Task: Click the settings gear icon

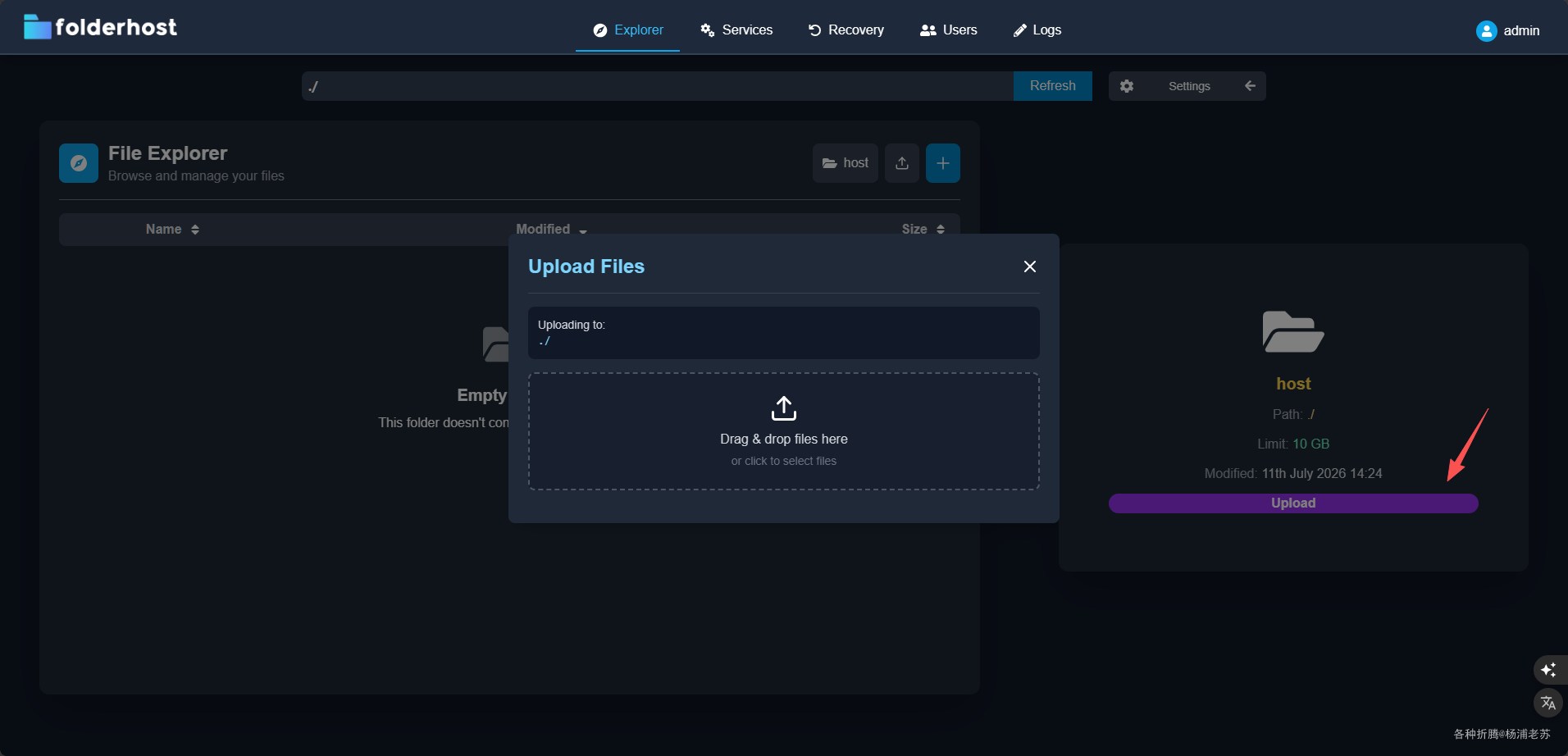Action: 1127,86
